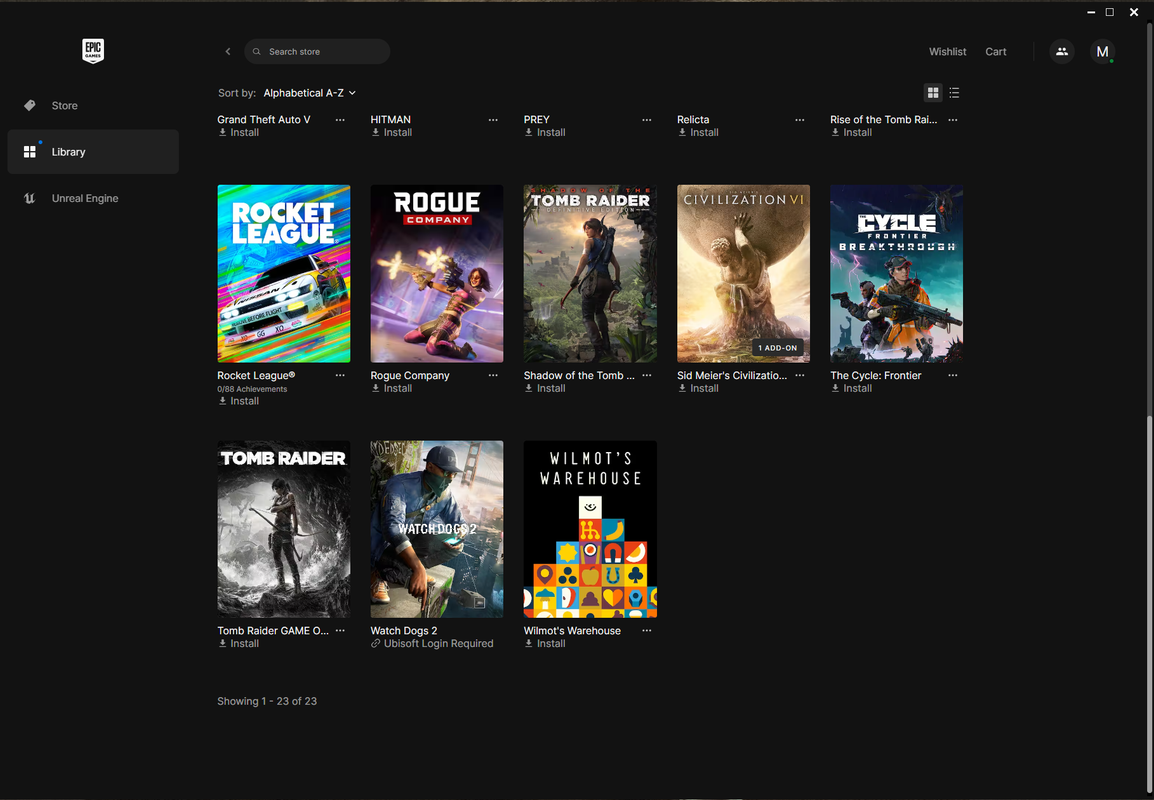The height and width of the screenshot is (800, 1154).
Task: Click the Wilmot's Warehouse title text
Action: pos(572,631)
